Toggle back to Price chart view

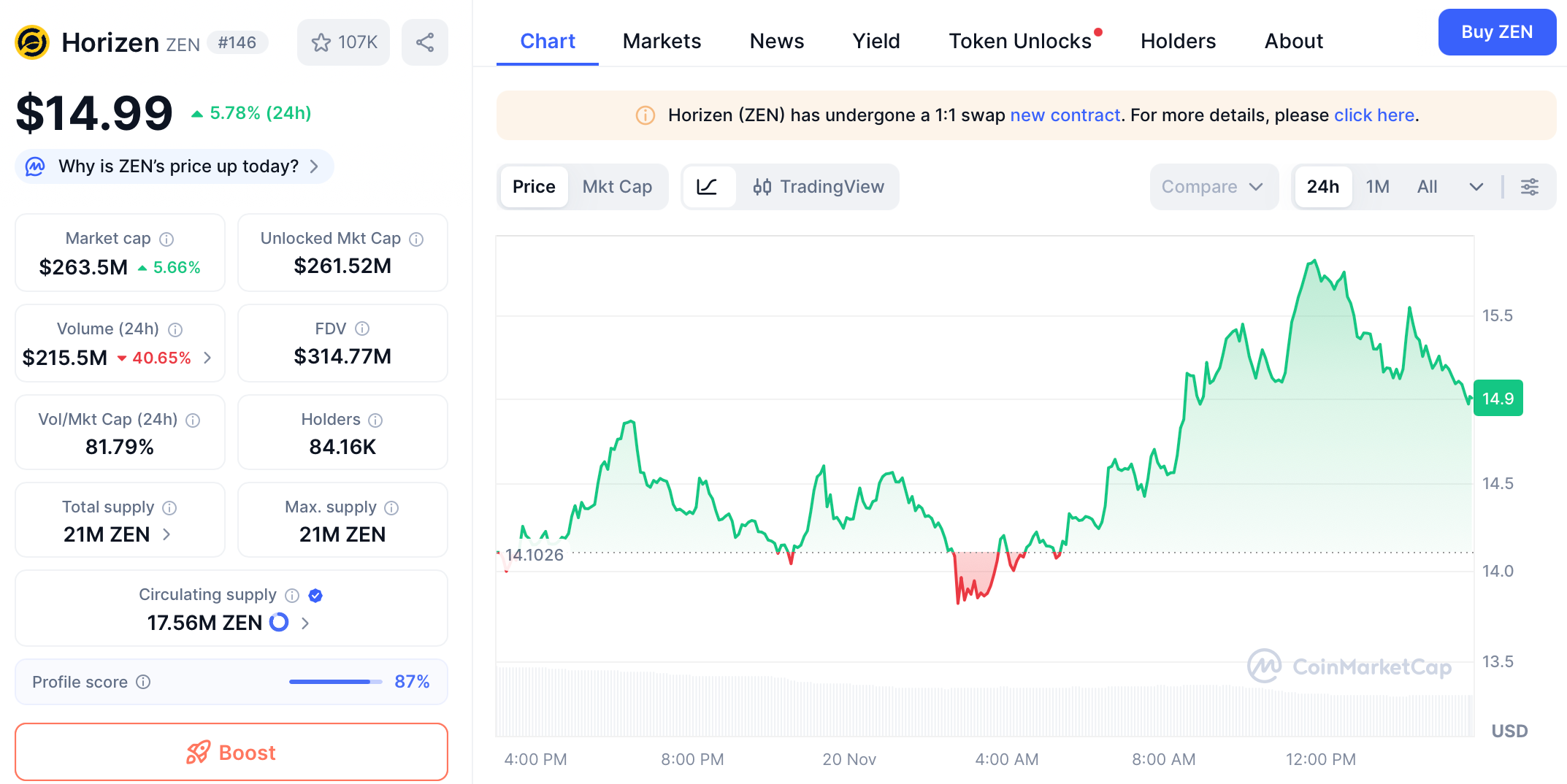click(x=534, y=187)
